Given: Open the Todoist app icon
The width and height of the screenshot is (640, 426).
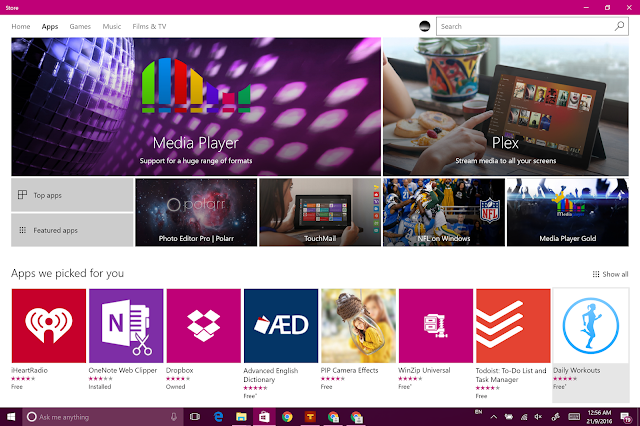Looking at the screenshot, I should tap(513, 326).
